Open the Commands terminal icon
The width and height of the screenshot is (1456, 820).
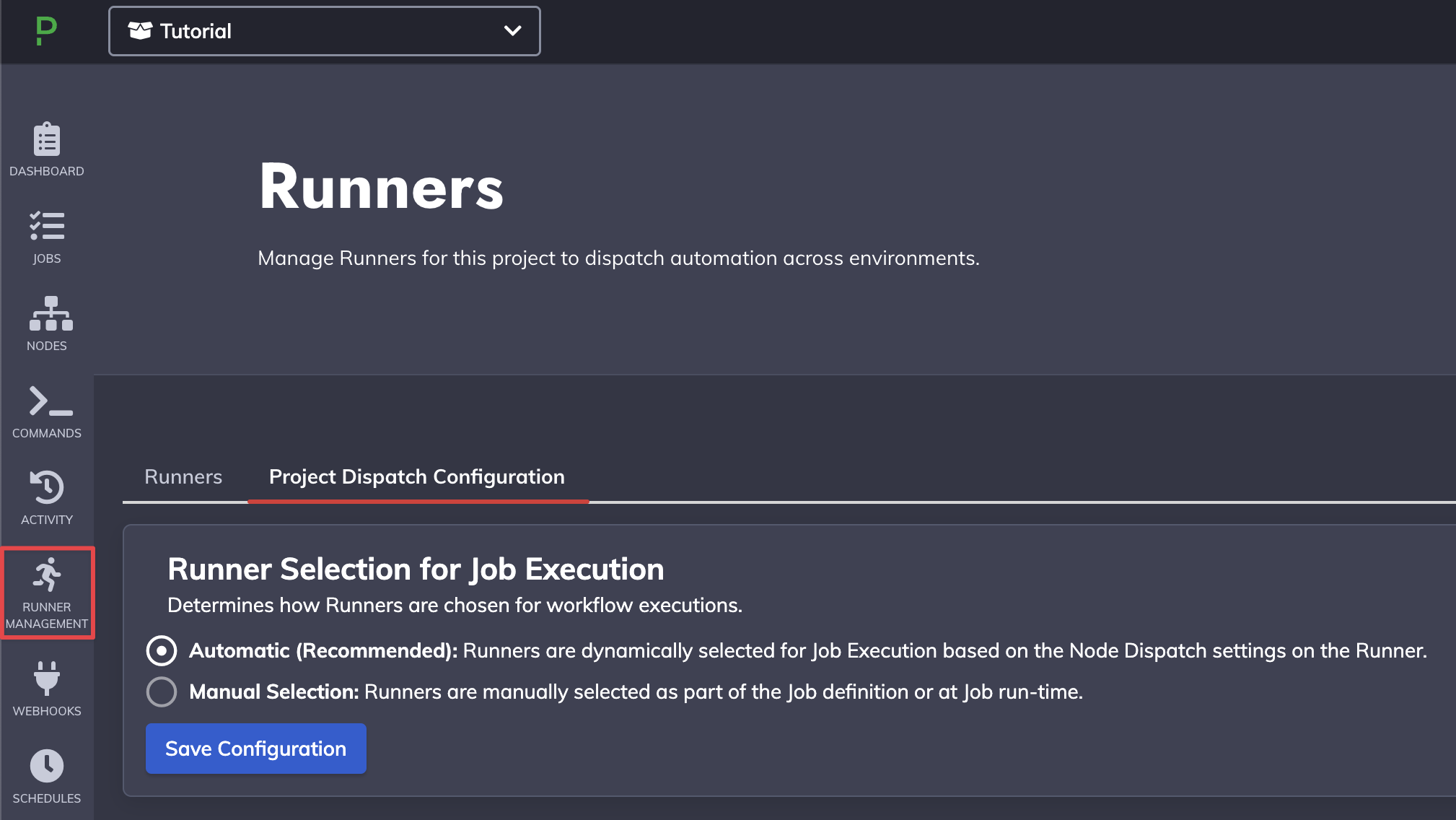[x=51, y=401]
